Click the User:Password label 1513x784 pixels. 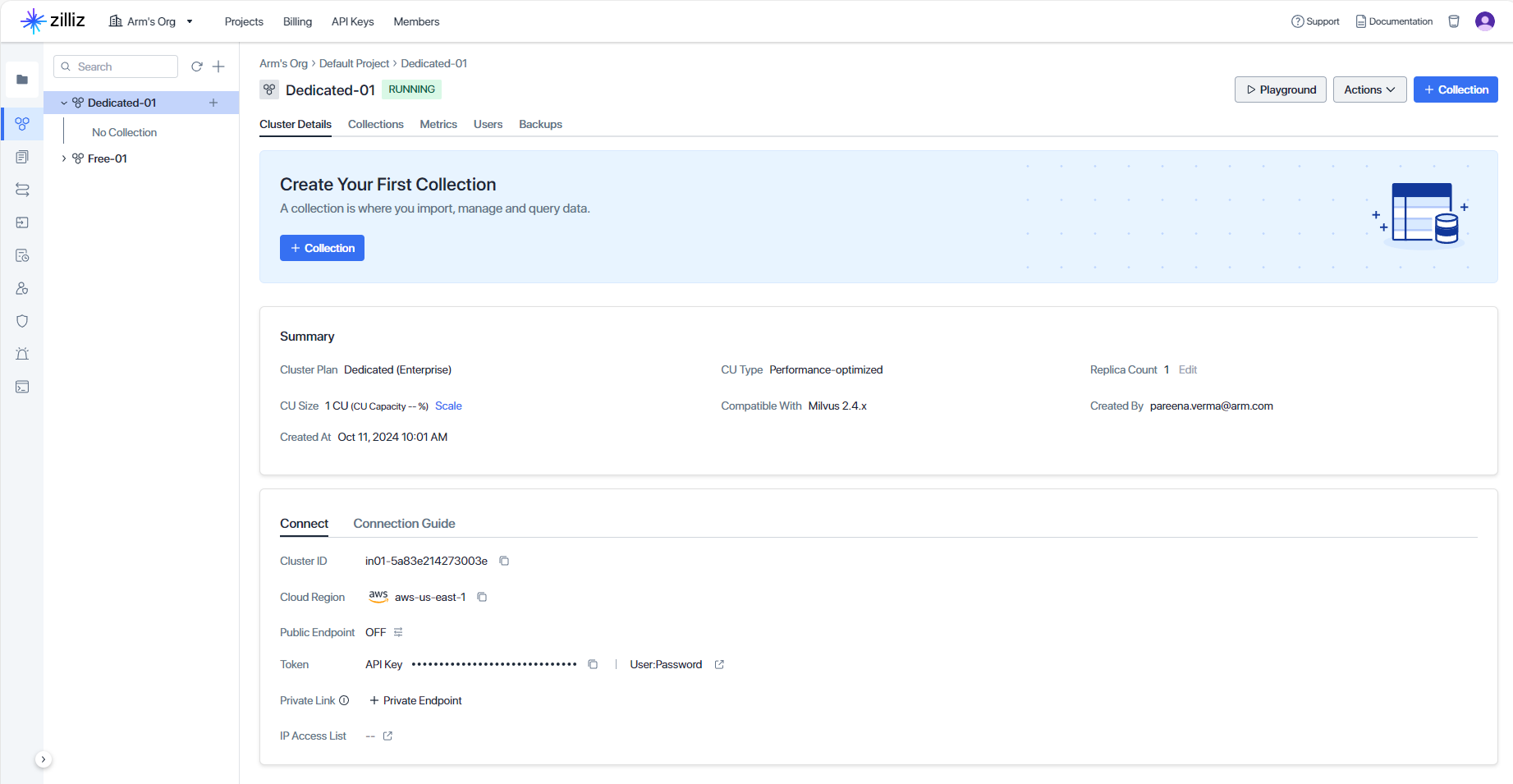click(666, 664)
